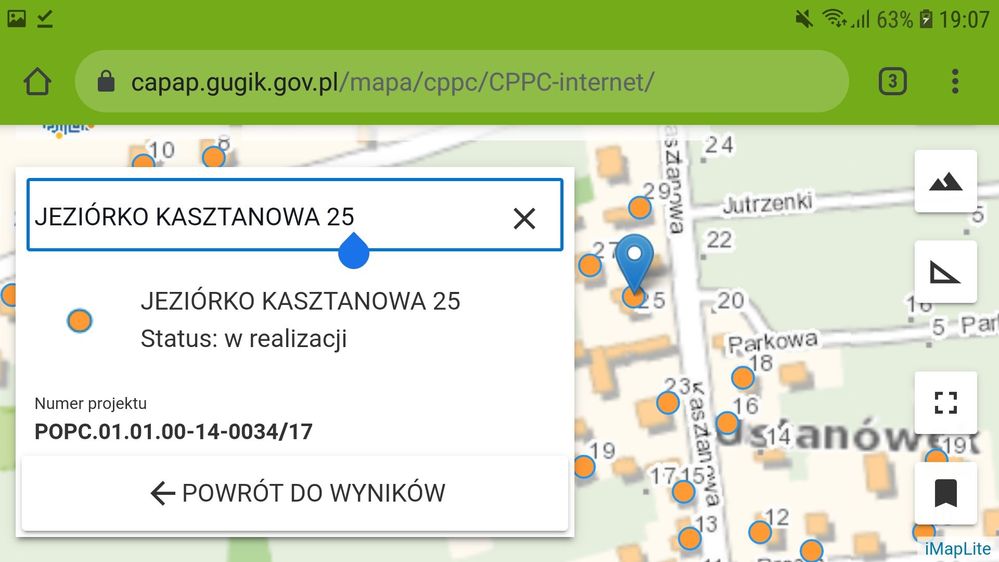Tap the blue location pin on map

pos(635,263)
